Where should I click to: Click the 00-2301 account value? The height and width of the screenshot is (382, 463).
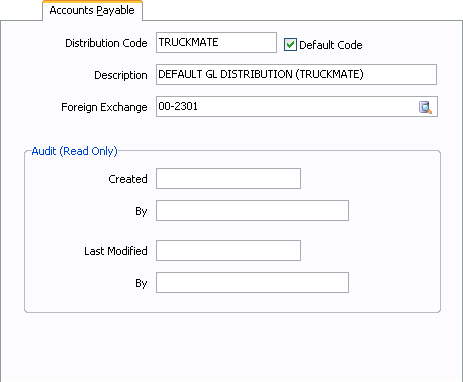[178, 106]
